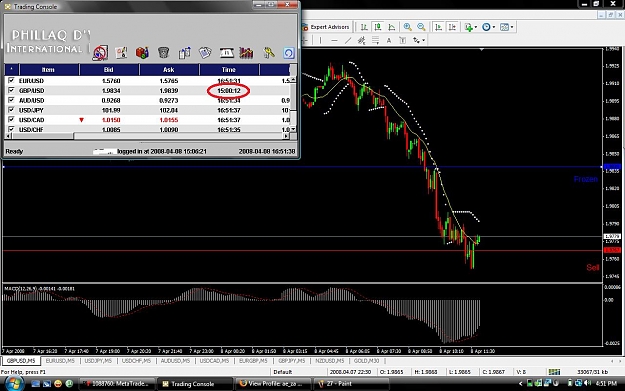This screenshot has height=391, width=625.
Task: Switch to View Profile Firefox taskbar button
Action: tap(273, 384)
